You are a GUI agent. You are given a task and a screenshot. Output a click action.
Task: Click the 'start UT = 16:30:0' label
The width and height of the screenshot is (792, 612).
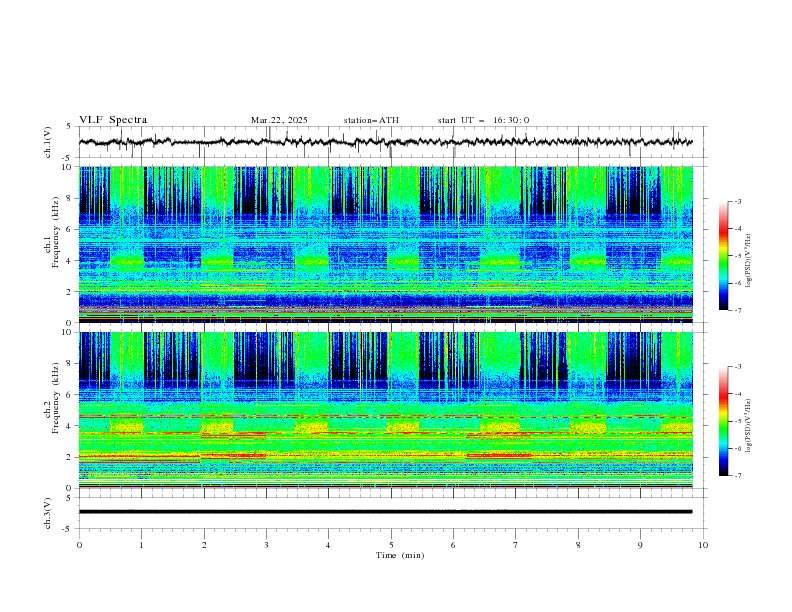tap(483, 120)
